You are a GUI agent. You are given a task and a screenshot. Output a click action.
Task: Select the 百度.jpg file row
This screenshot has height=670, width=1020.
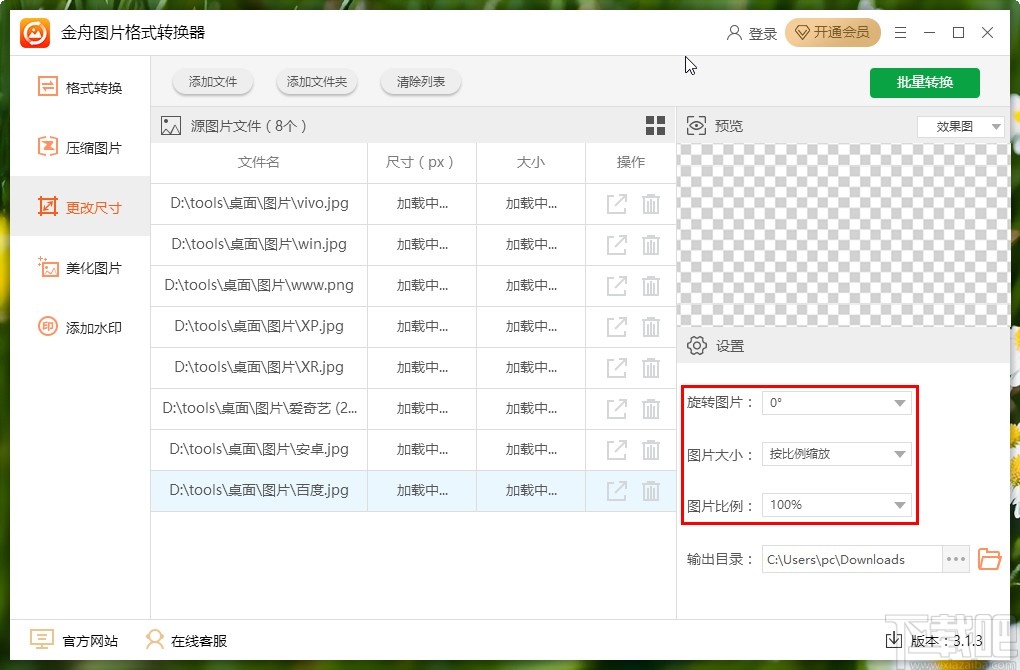point(258,490)
